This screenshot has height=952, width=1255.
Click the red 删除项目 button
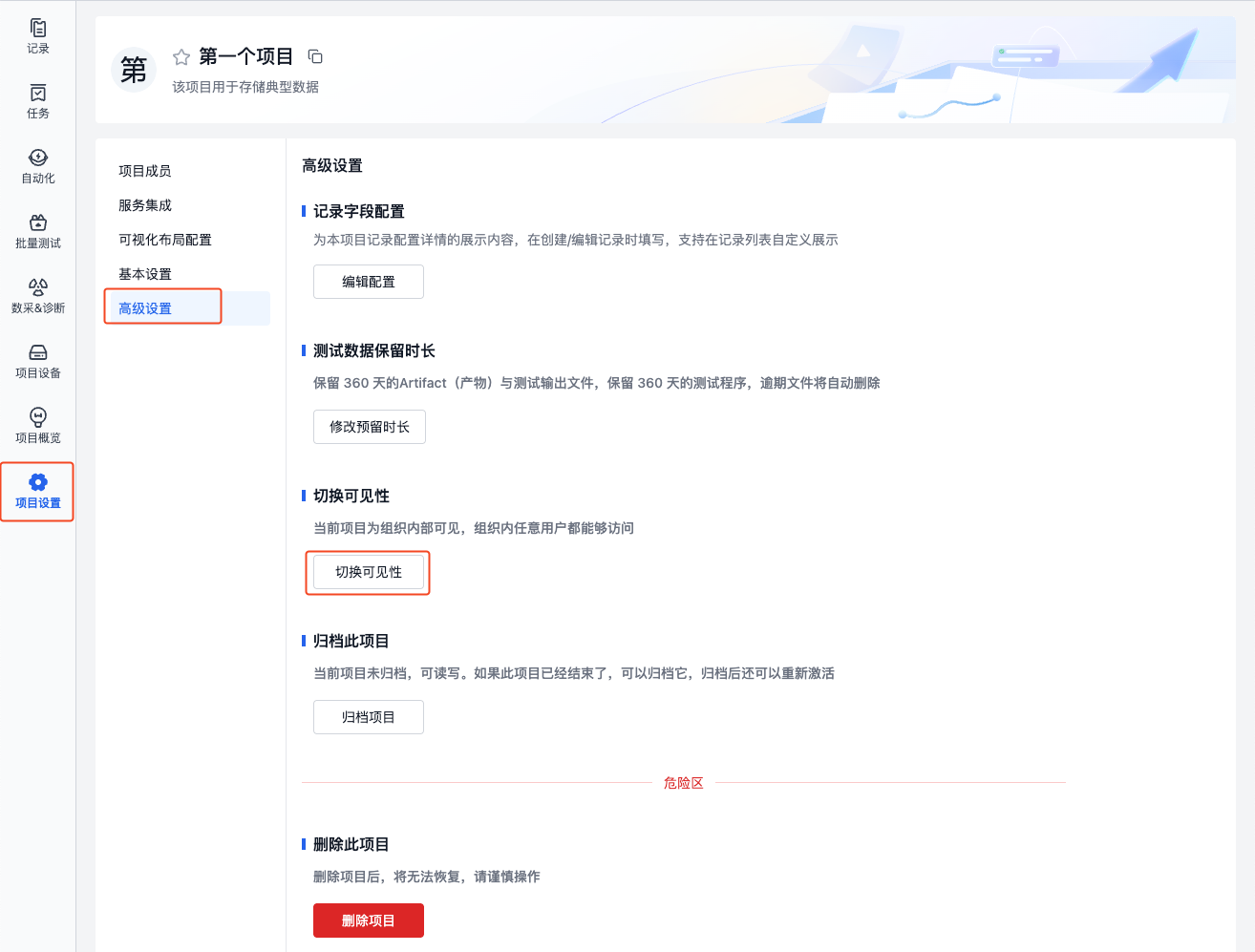coord(369,920)
